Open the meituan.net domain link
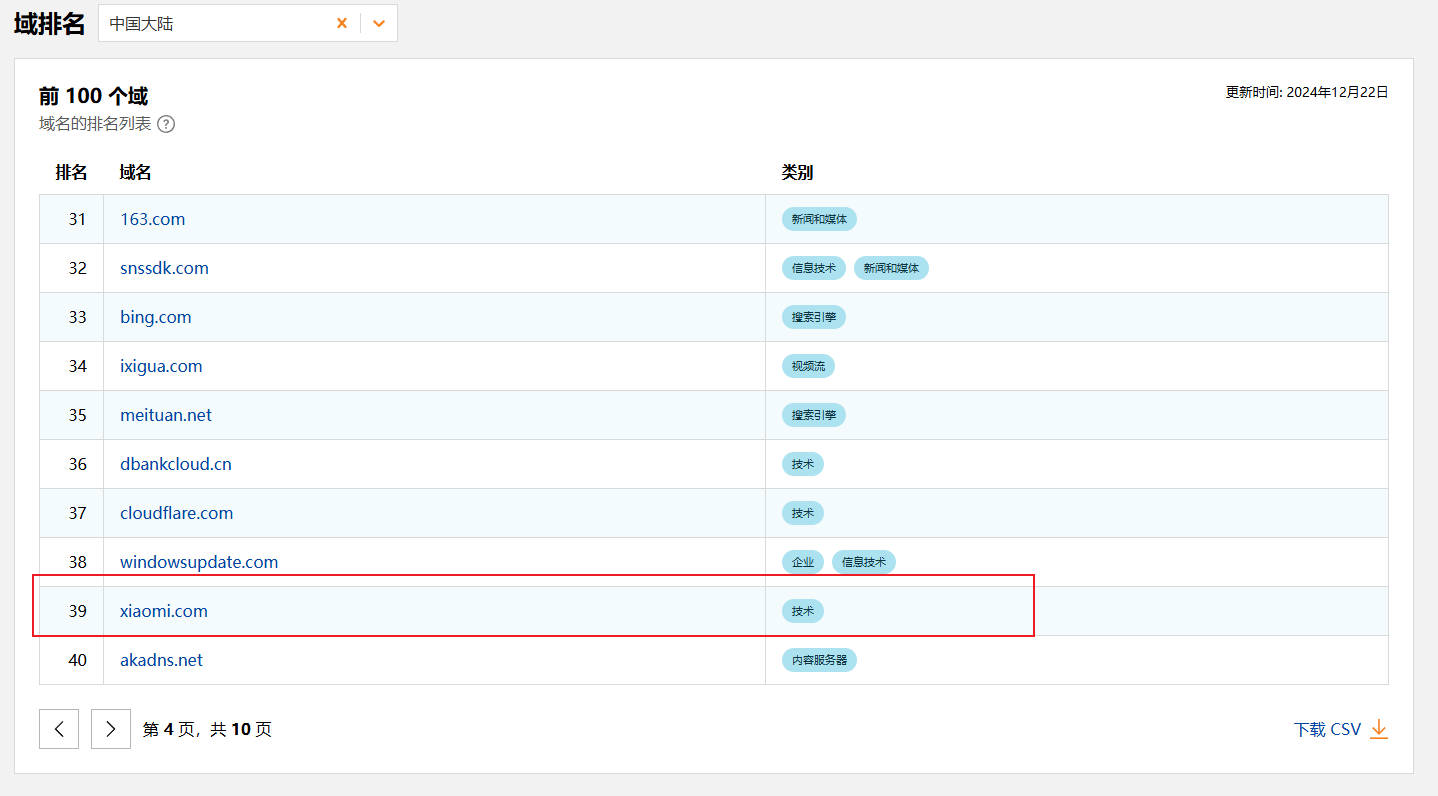The image size is (1438, 796). 166,415
